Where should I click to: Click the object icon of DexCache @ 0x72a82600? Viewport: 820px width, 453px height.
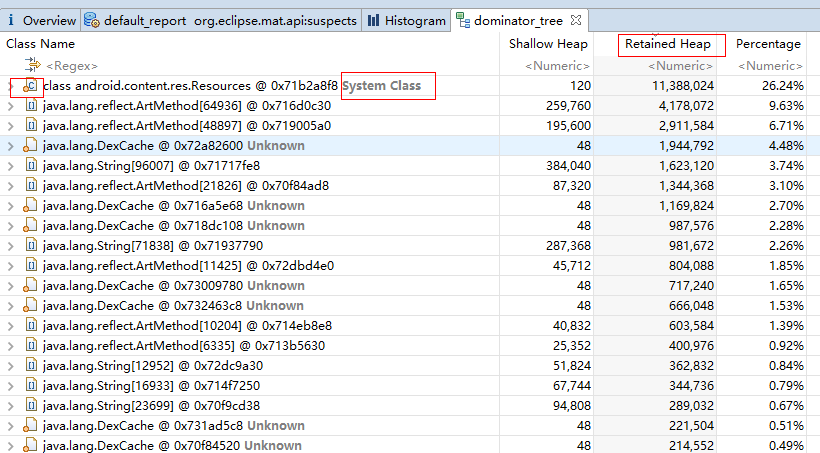coord(30,146)
